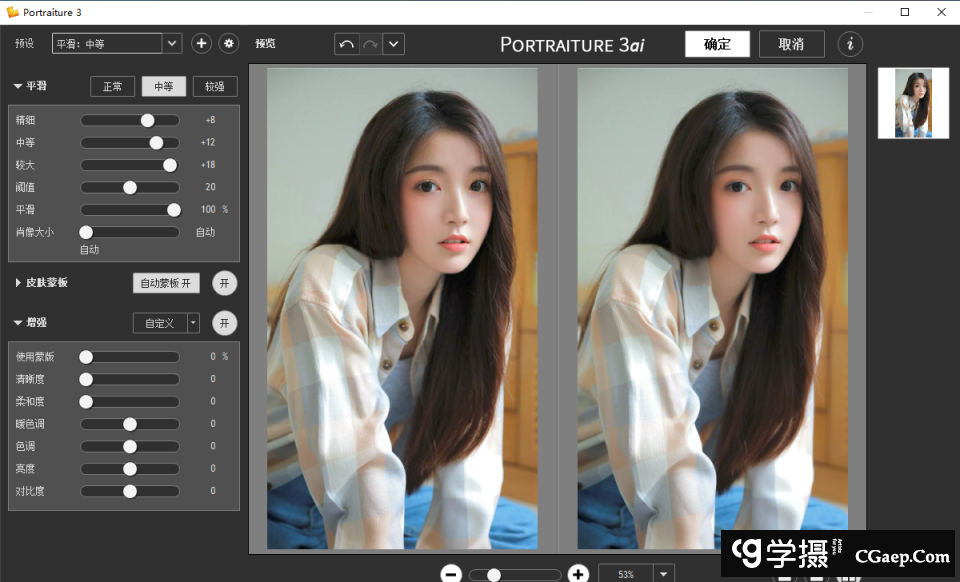Open the 自定义 enhancement dropdown

[x=193, y=323]
